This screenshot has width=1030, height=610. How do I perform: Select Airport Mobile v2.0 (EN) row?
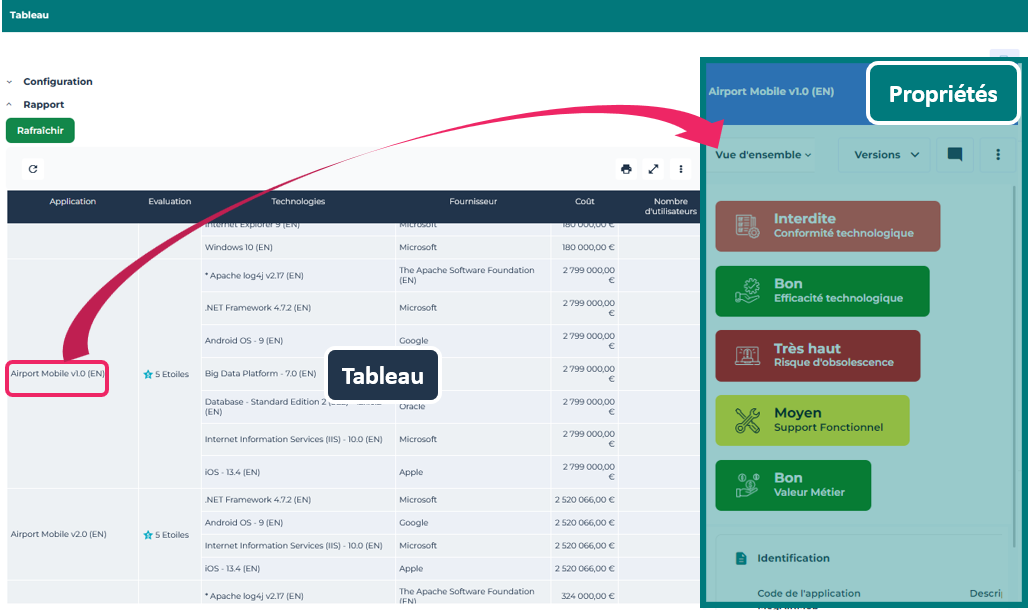tap(58, 534)
